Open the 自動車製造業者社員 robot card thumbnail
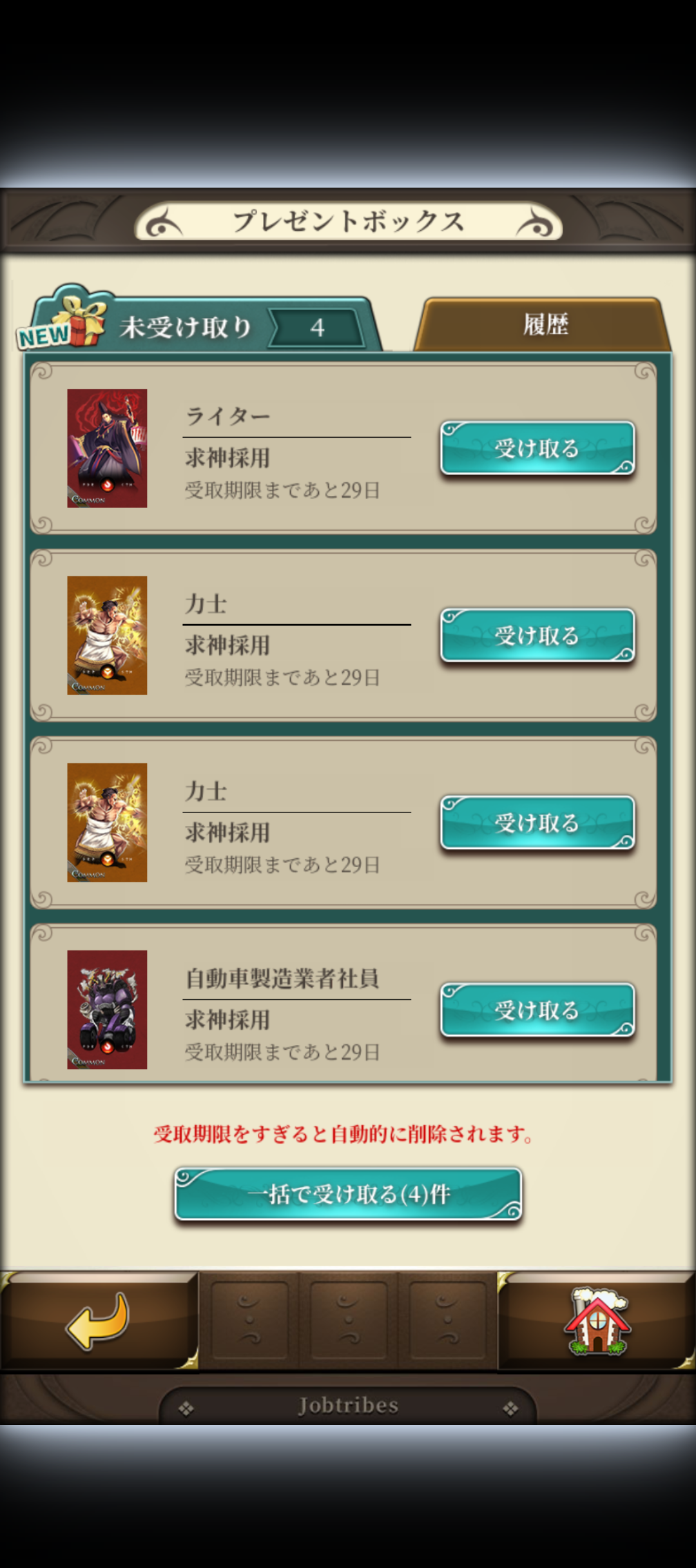This screenshot has width=696, height=1568. pos(107,1010)
